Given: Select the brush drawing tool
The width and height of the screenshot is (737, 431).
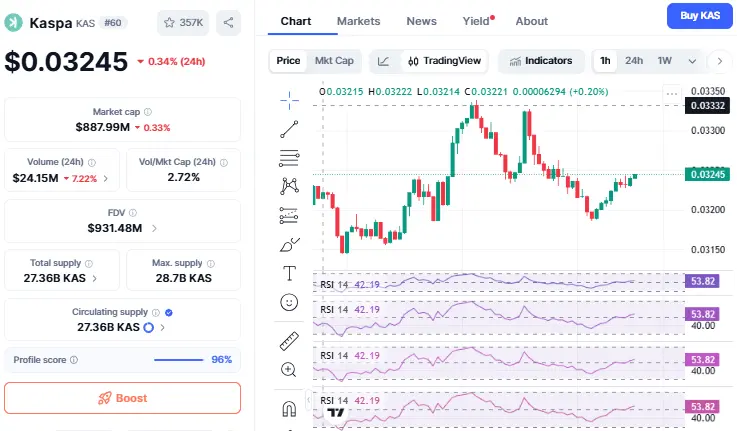Looking at the screenshot, I should click(290, 244).
